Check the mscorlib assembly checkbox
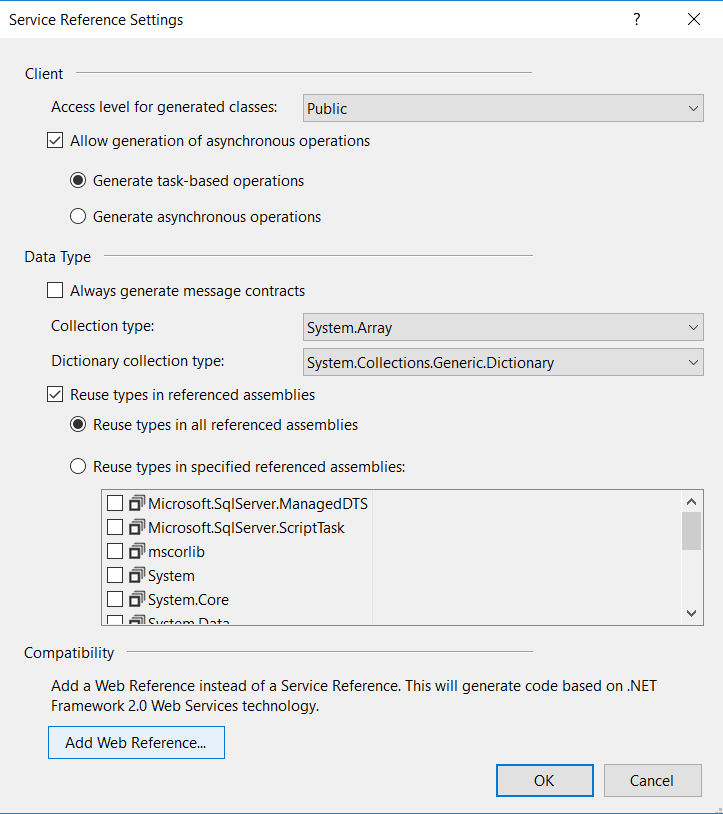The width and height of the screenshot is (723, 814). (x=115, y=551)
